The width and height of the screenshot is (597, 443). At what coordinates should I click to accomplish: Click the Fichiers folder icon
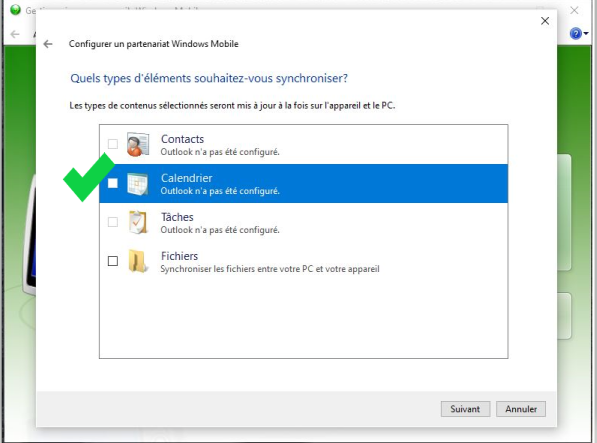137,261
